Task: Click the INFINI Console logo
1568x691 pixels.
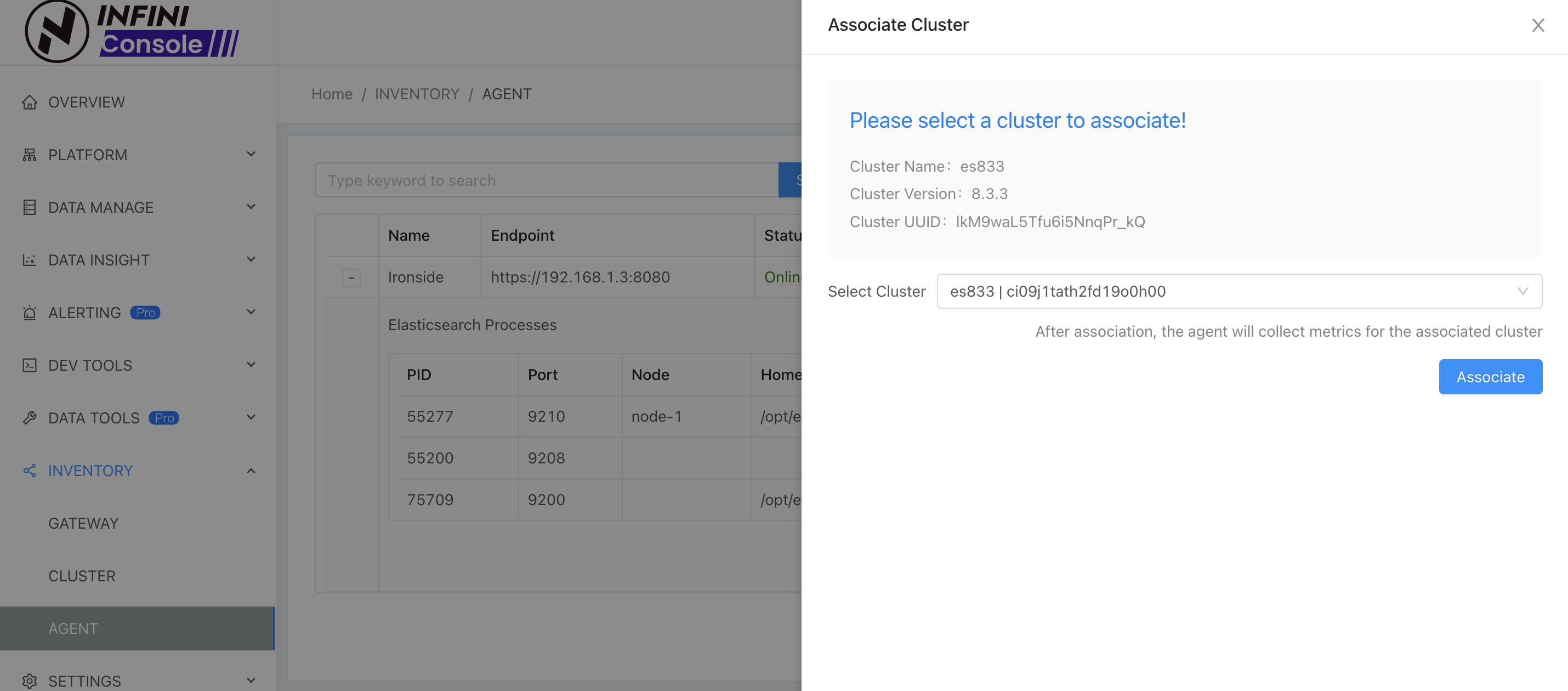Action: click(132, 31)
